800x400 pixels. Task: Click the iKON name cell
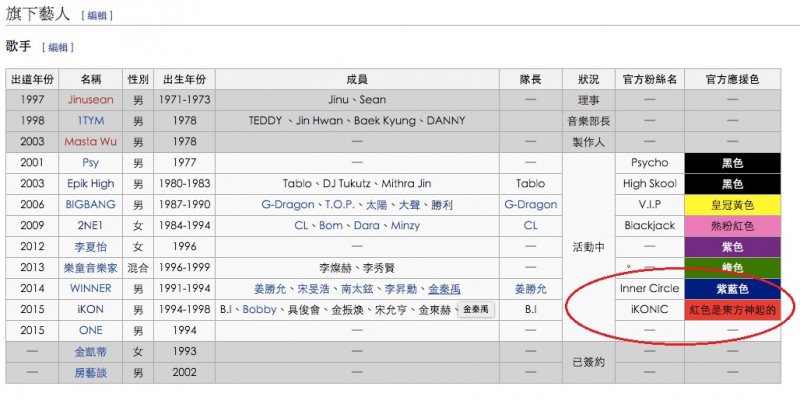click(91, 309)
